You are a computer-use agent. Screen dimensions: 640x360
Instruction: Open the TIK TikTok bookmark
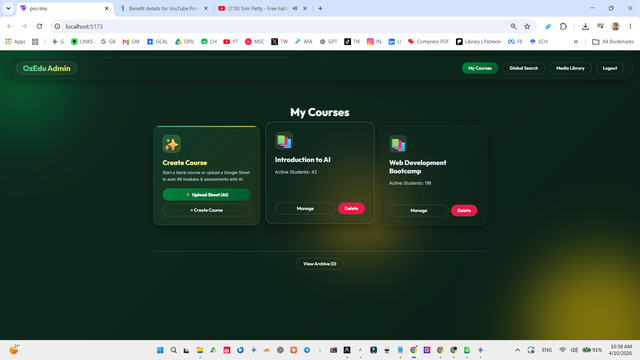click(352, 42)
